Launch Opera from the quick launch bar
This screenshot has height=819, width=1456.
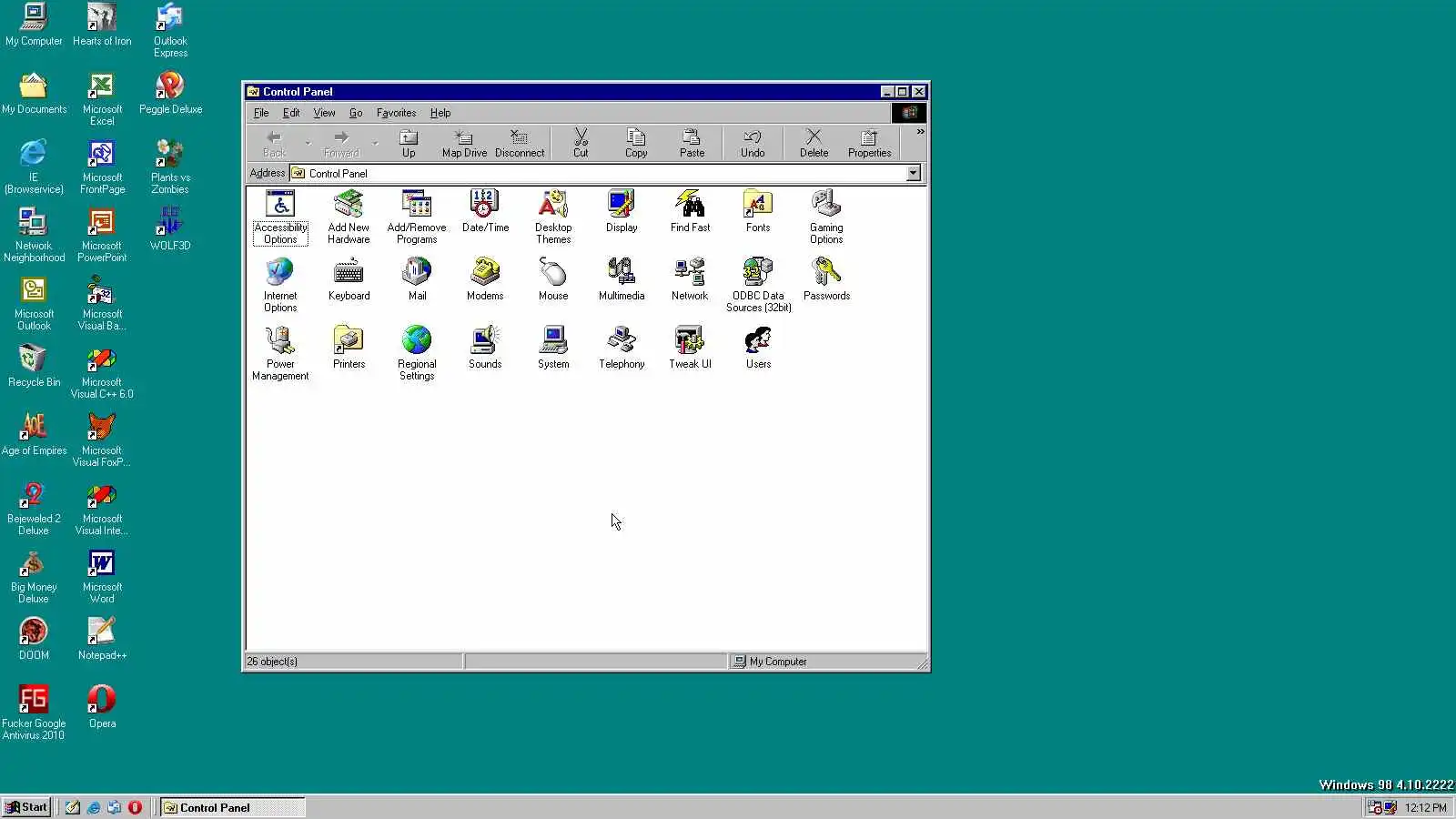(135, 807)
